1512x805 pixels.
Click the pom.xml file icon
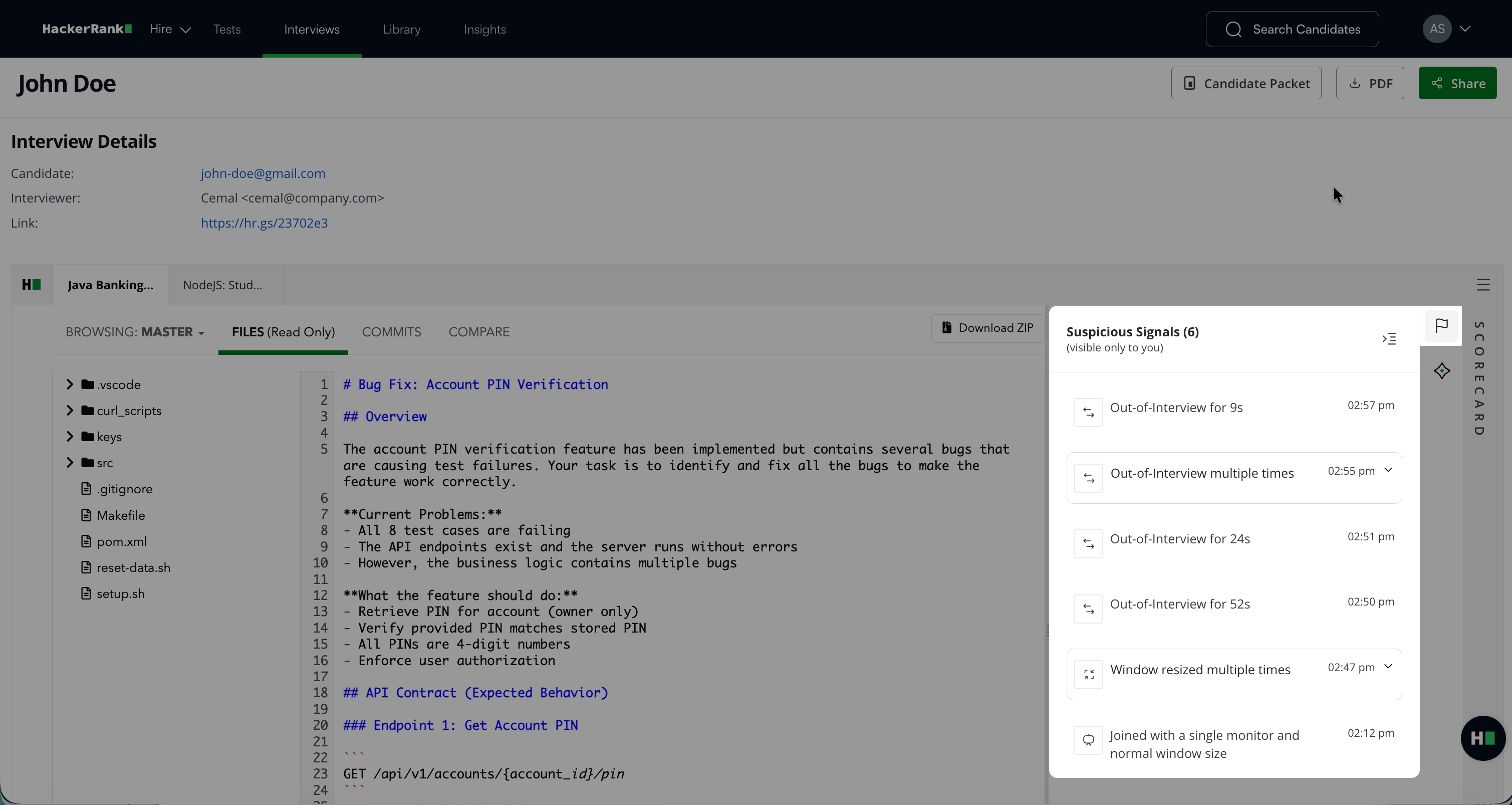coord(86,541)
